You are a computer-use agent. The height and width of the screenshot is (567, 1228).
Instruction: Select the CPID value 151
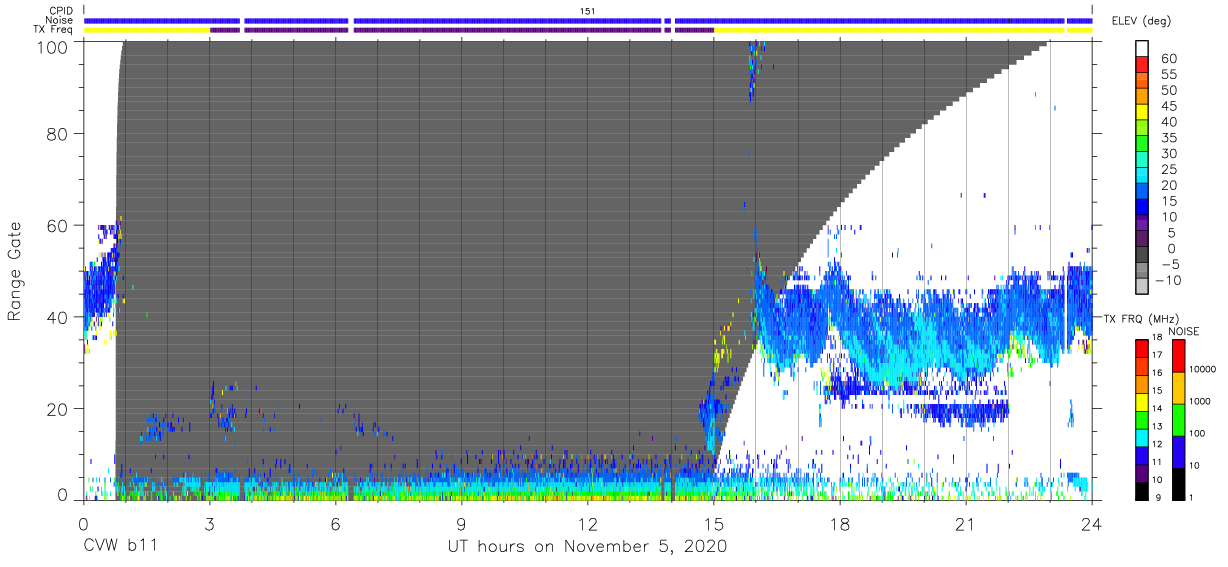(x=589, y=11)
